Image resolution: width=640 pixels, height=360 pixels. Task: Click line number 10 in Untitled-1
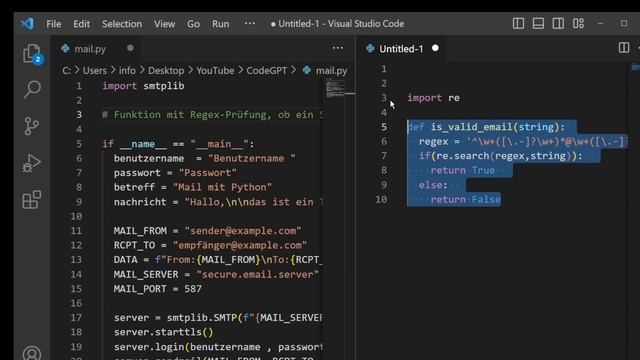[x=381, y=199]
